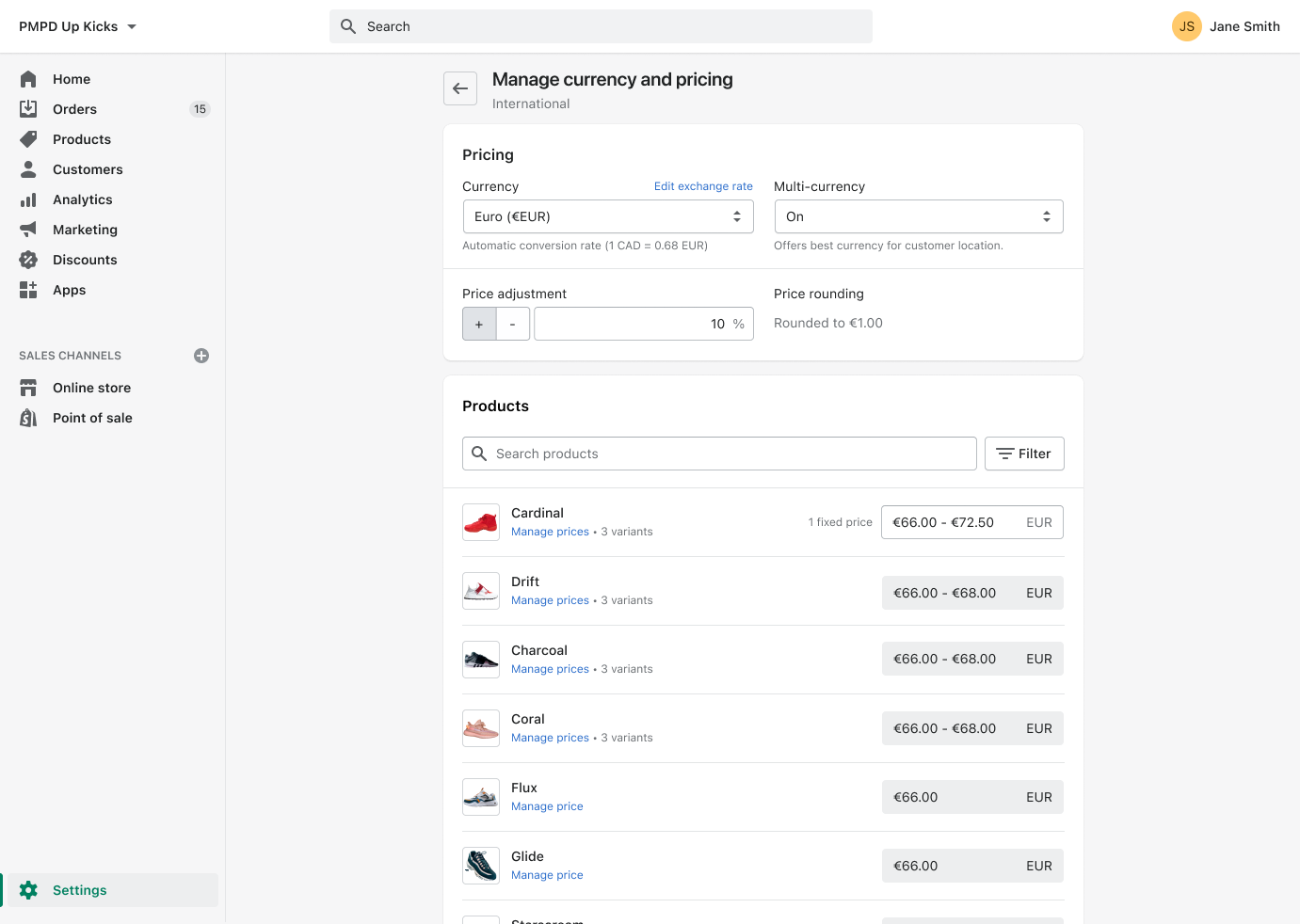Click the Marketing megaphone icon
Viewport: 1300px width, 924px height.
pyautogui.click(x=28, y=230)
